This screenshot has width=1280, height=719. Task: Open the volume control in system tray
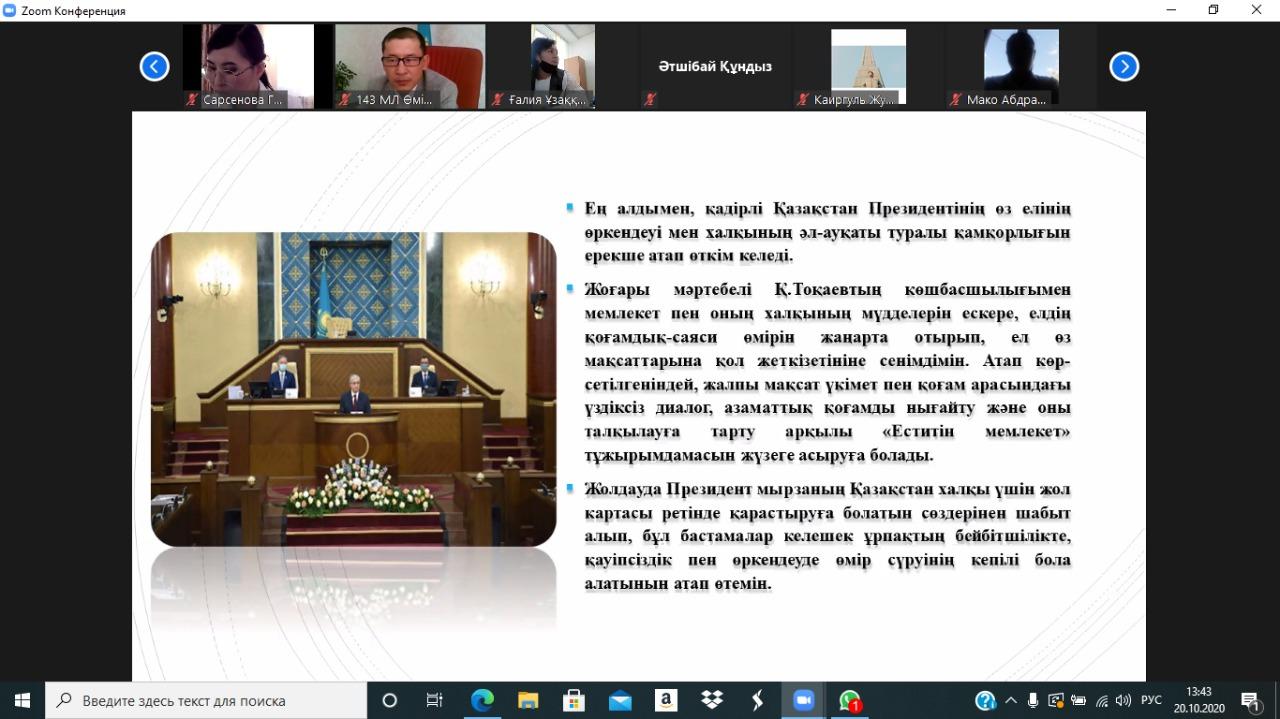click(x=1123, y=700)
